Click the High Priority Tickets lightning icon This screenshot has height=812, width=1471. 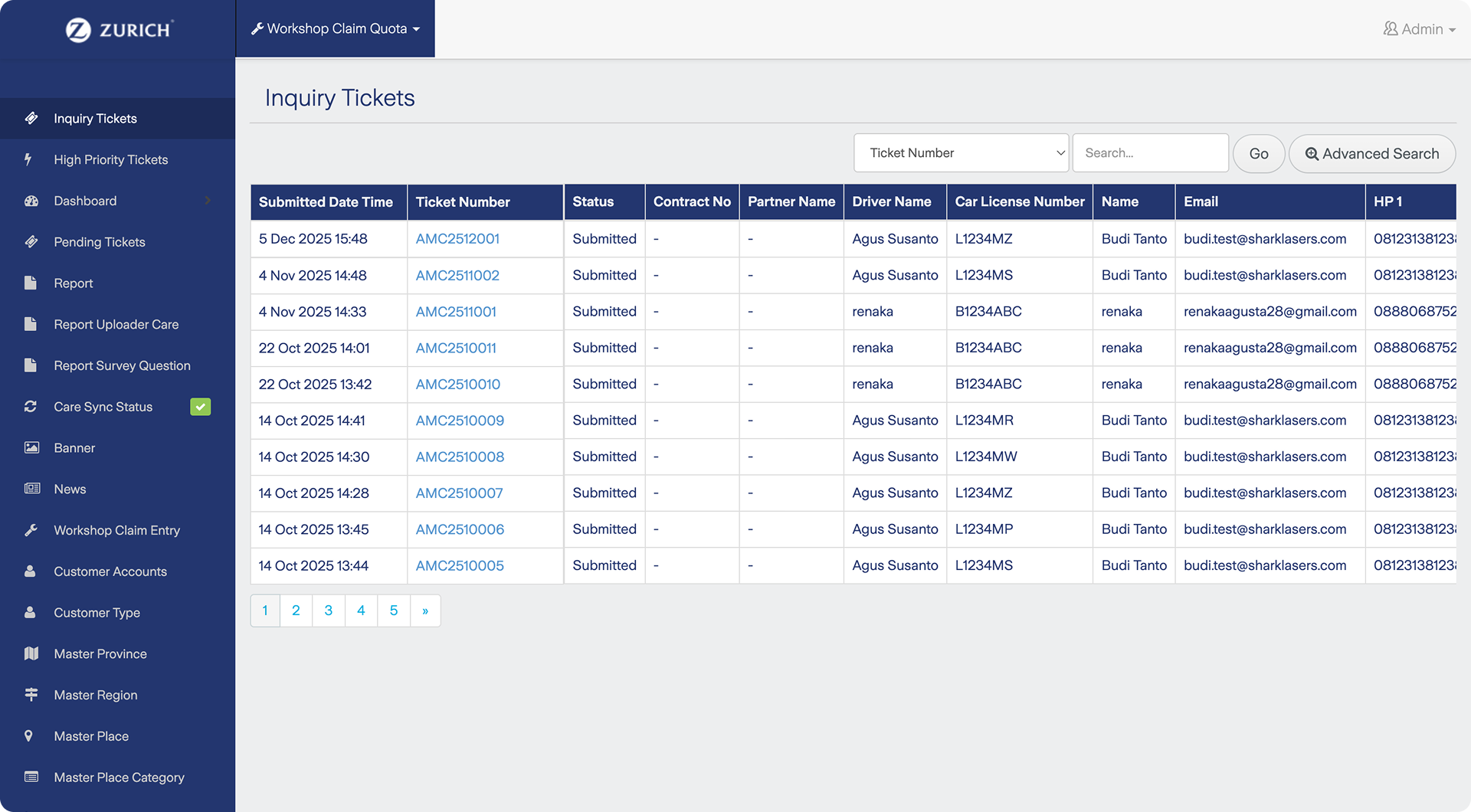(28, 159)
